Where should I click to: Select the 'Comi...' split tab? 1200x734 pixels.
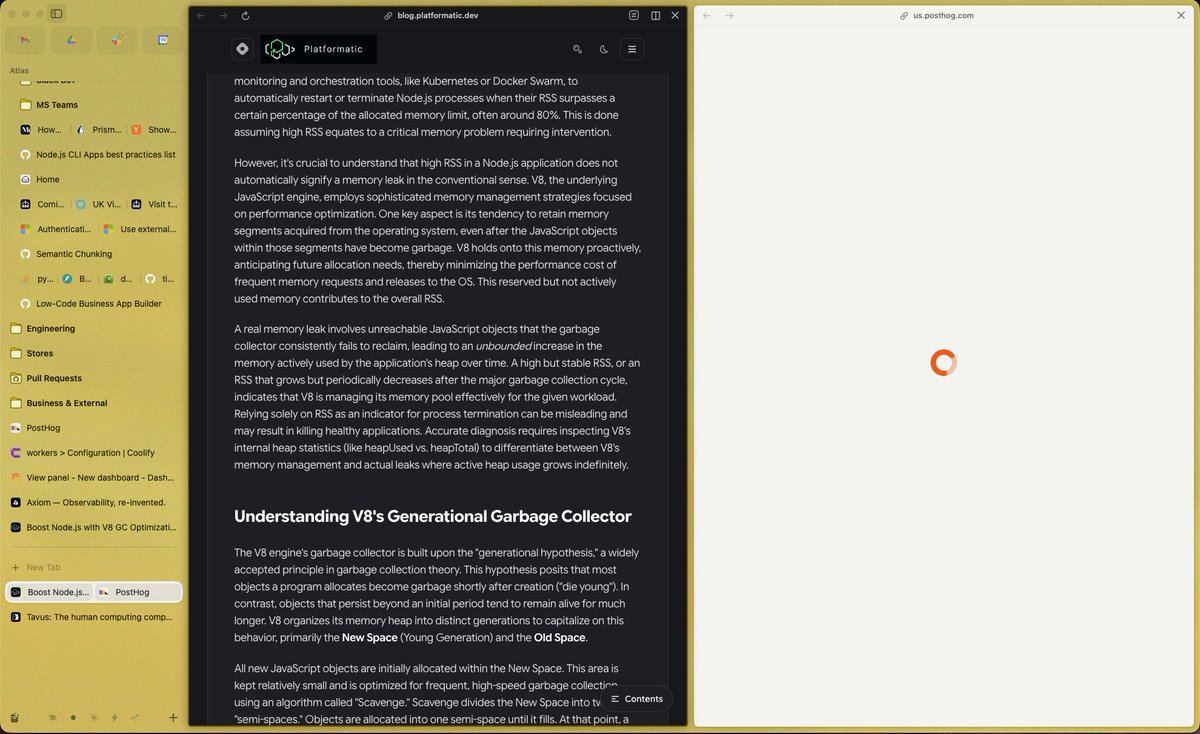click(x=43, y=204)
